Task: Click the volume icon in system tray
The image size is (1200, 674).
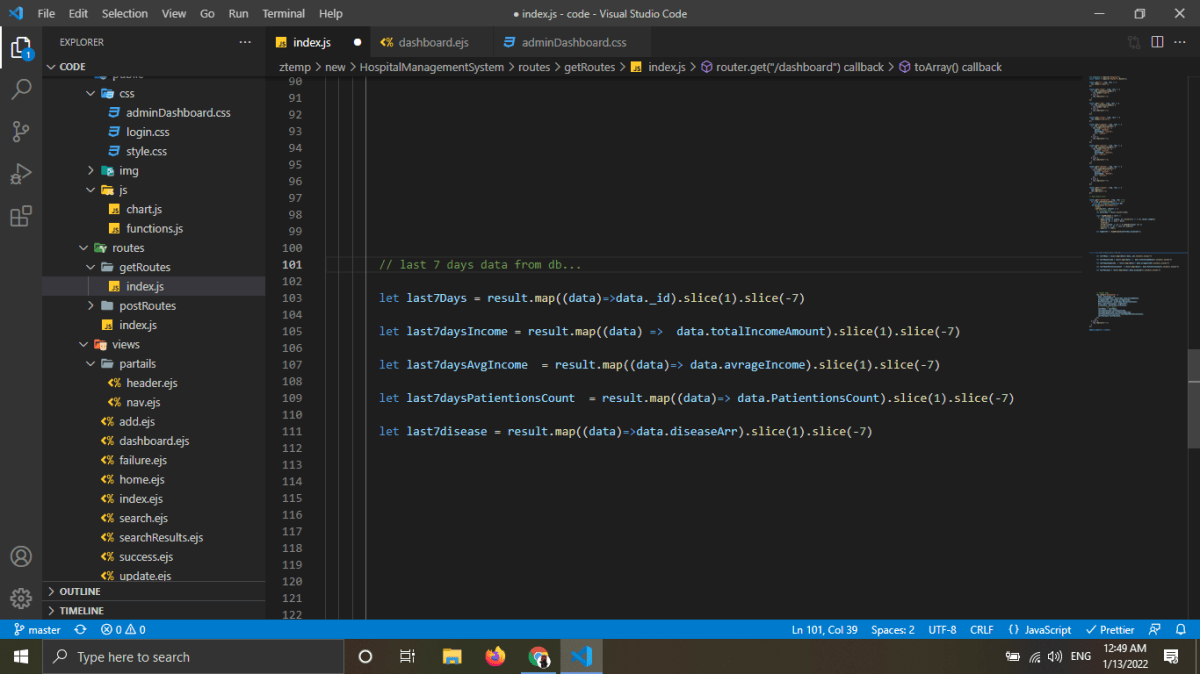Action: [x=1055, y=657]
